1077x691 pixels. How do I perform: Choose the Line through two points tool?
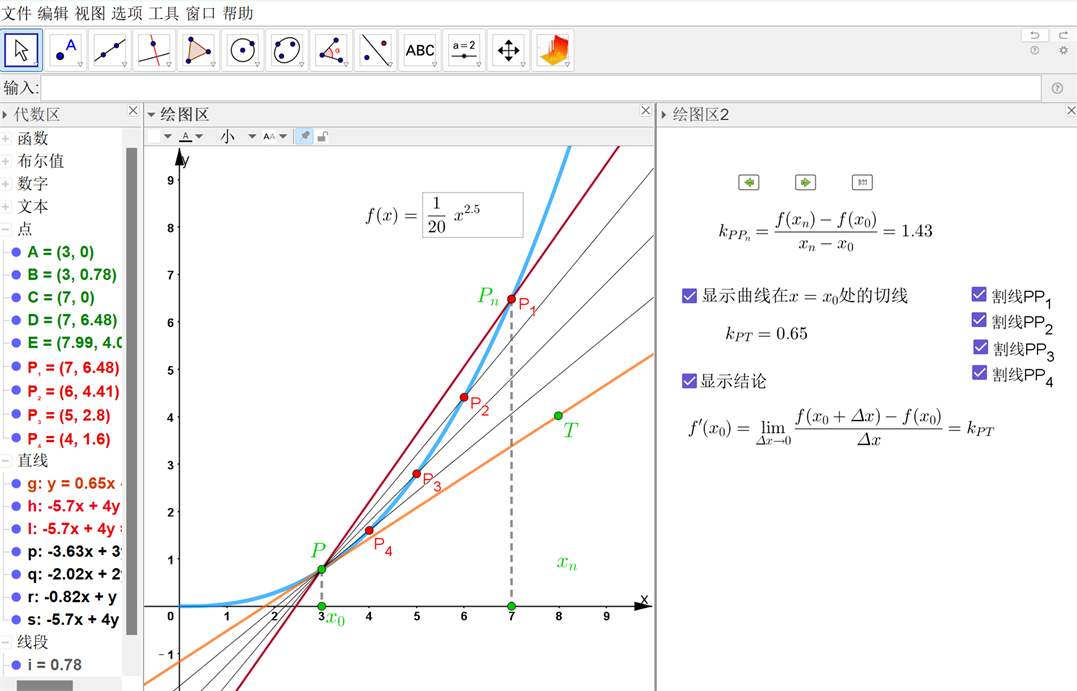coord(110,50)
